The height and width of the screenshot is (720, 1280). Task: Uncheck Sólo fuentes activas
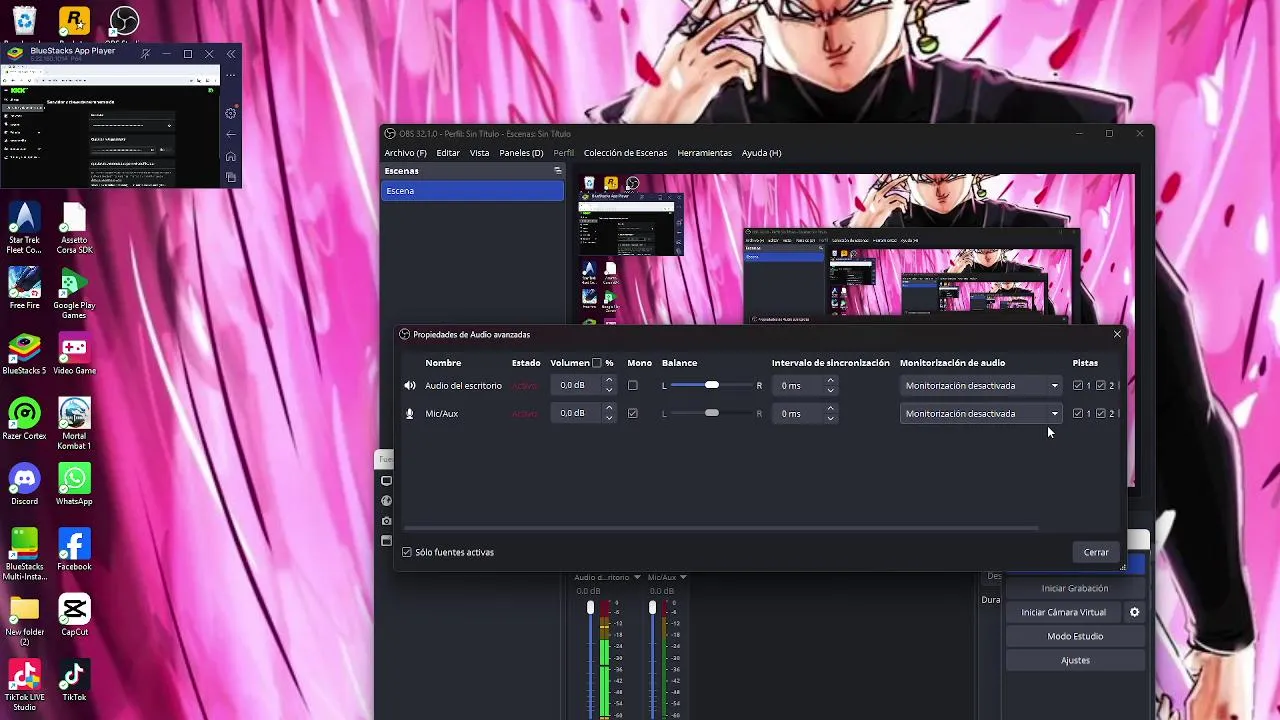[407, 552]
